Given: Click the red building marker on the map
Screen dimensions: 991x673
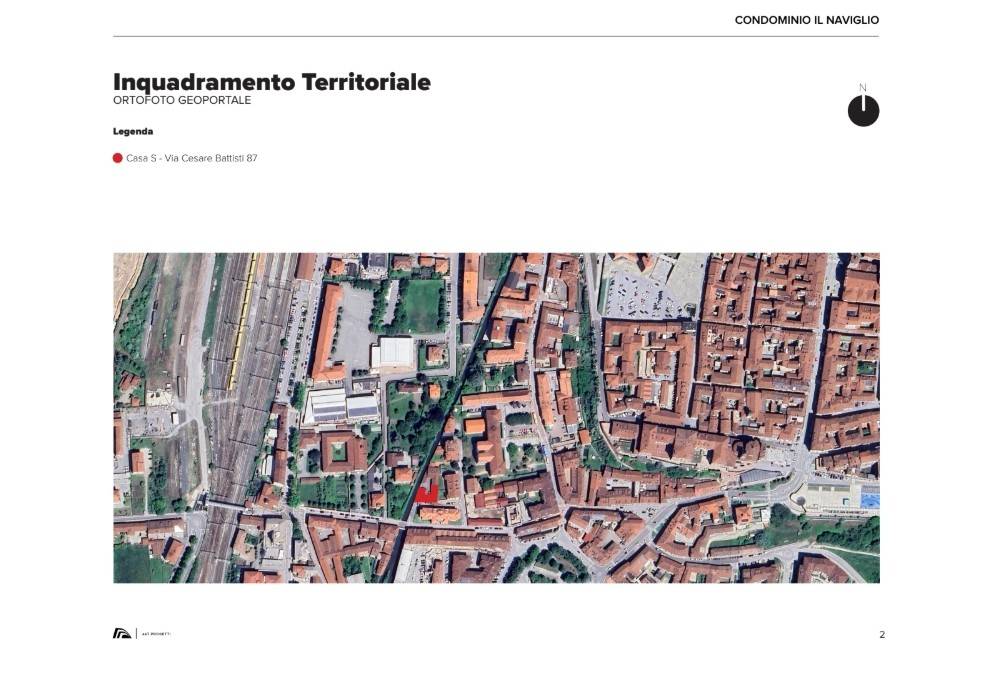Looking at the screenshot, I should coord(426,494).
